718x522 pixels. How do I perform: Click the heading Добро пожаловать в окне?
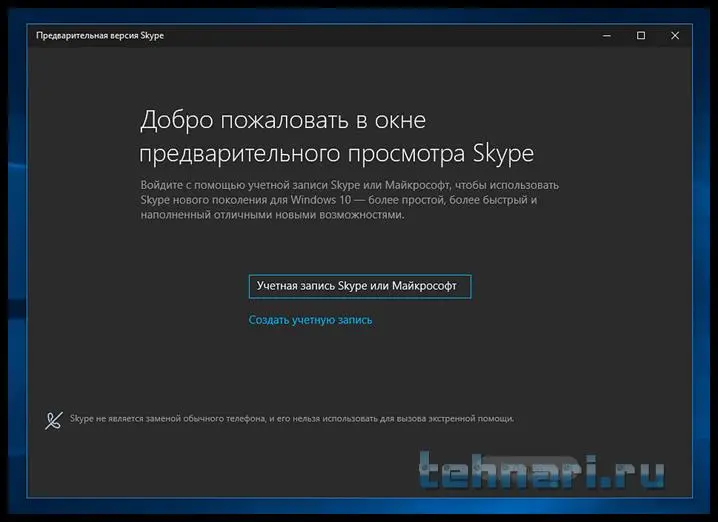coord(283,120)
